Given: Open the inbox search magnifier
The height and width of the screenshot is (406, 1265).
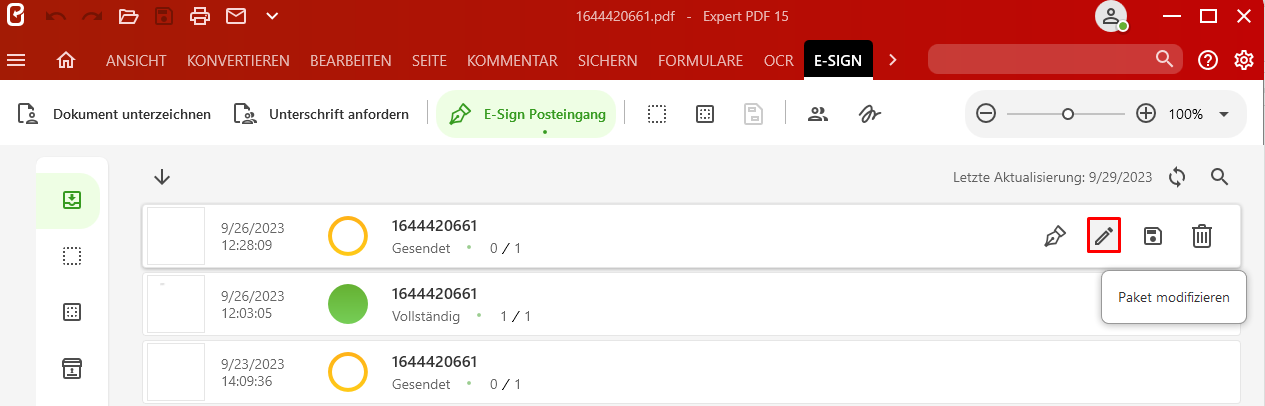Looking at the screenshot, I should 1219,177.
